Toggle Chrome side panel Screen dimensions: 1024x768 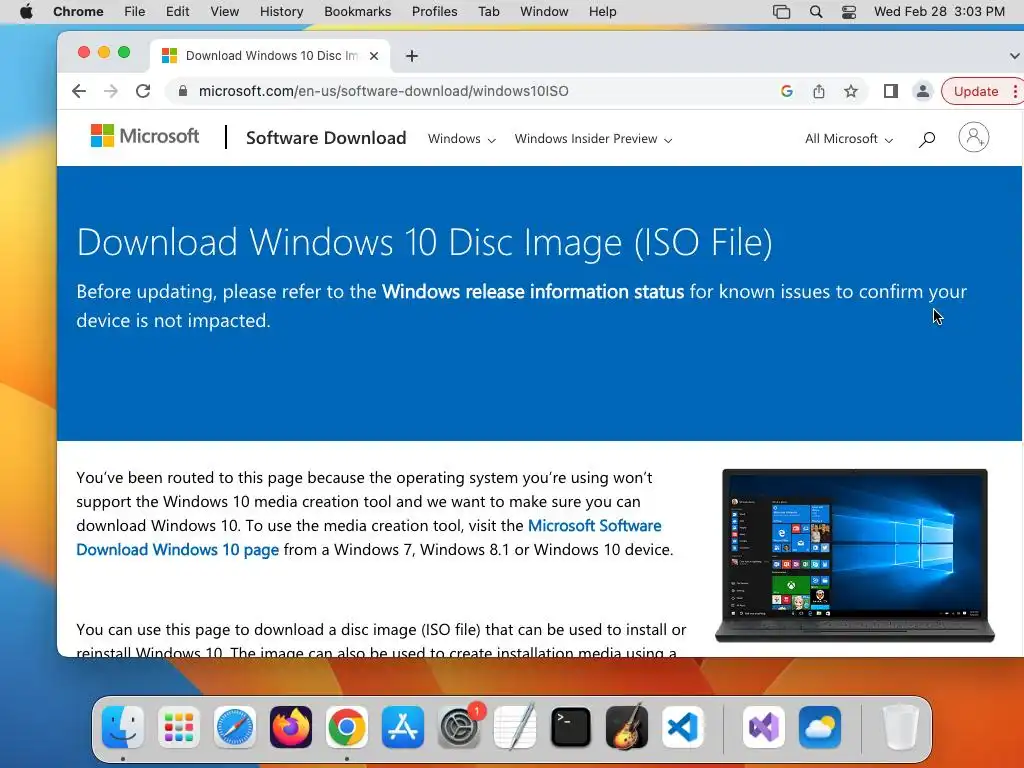pyautogui.click(x=891, y=91)
